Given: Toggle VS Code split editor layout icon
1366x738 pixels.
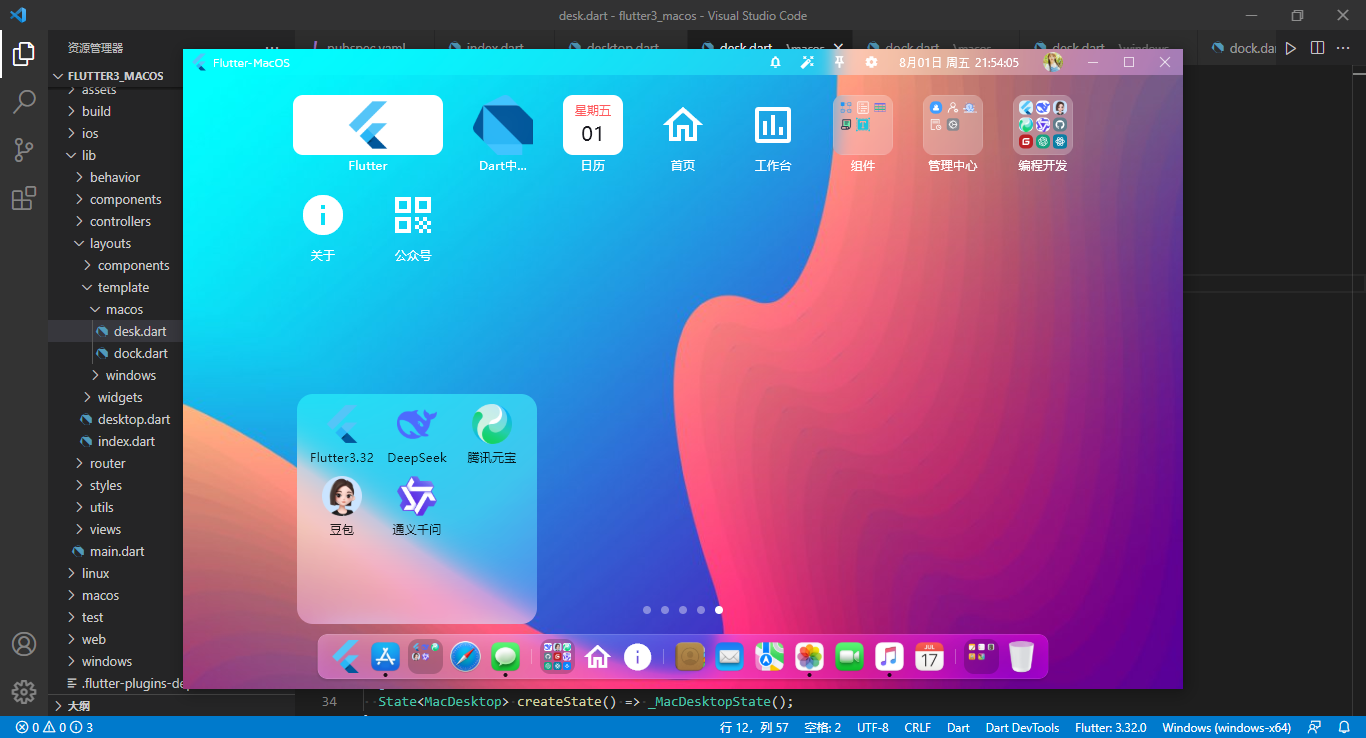Looking at the screenshot, I should 1317,48.
